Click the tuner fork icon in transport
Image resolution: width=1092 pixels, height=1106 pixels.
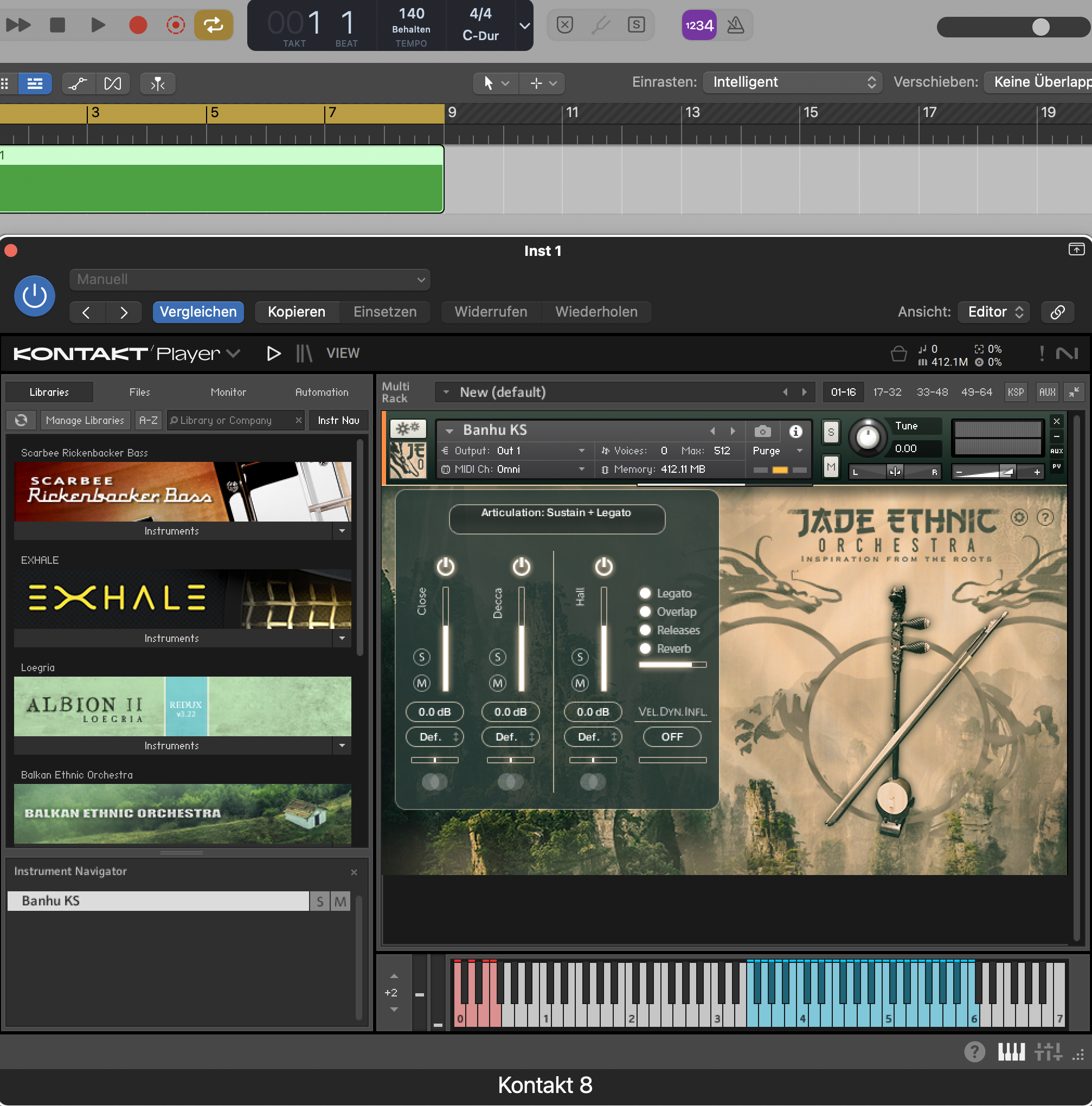click(x=600, y=25)
